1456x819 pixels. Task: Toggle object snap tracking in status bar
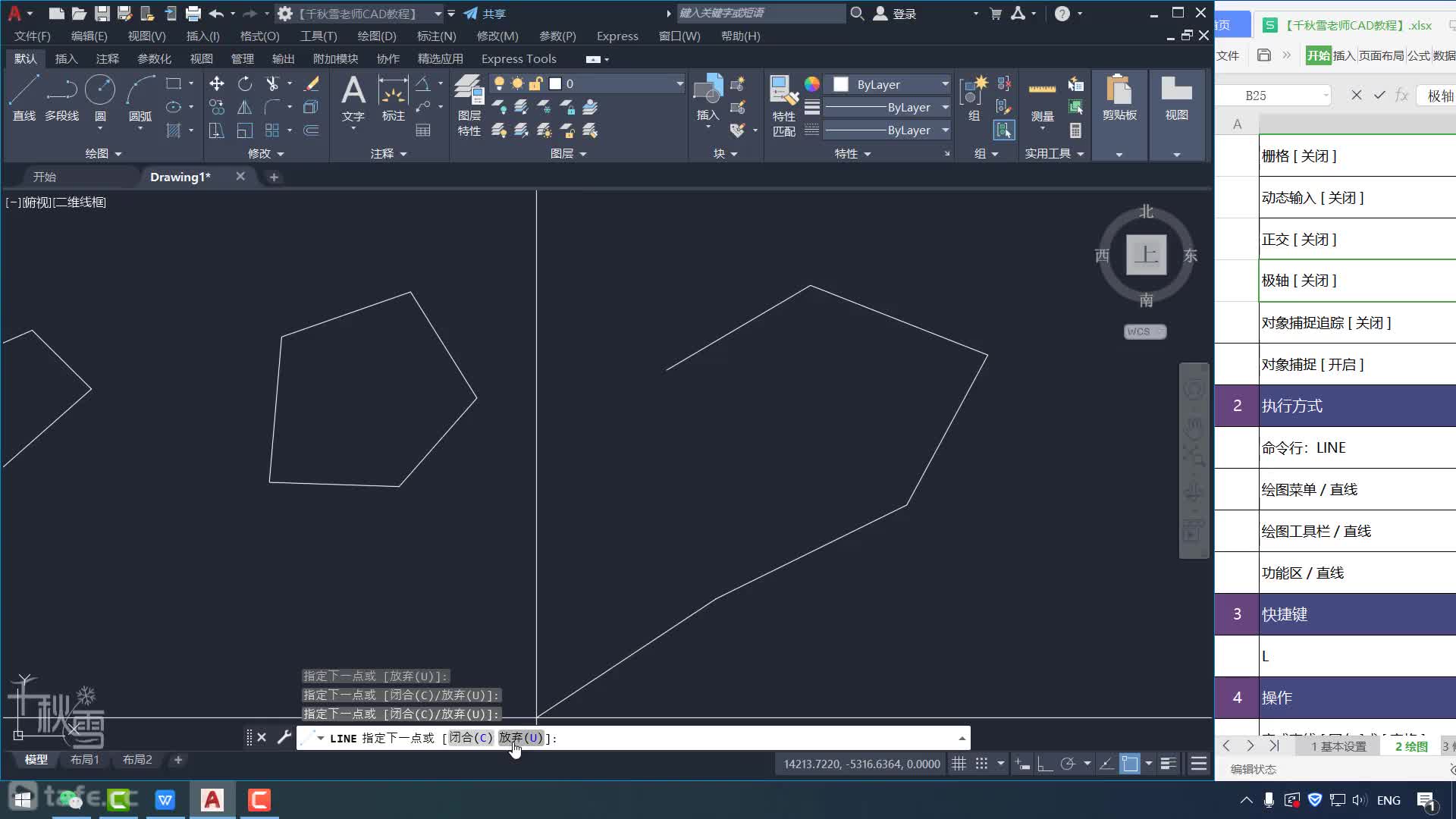click(x=1107, y=764)
